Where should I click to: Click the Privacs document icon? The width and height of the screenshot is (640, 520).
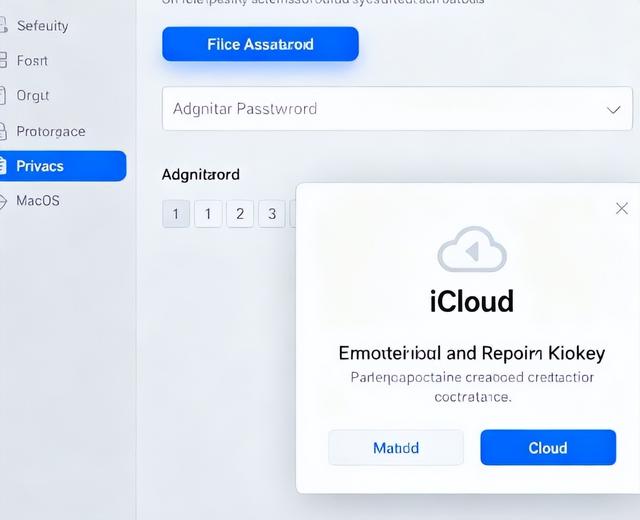[3, 166]
